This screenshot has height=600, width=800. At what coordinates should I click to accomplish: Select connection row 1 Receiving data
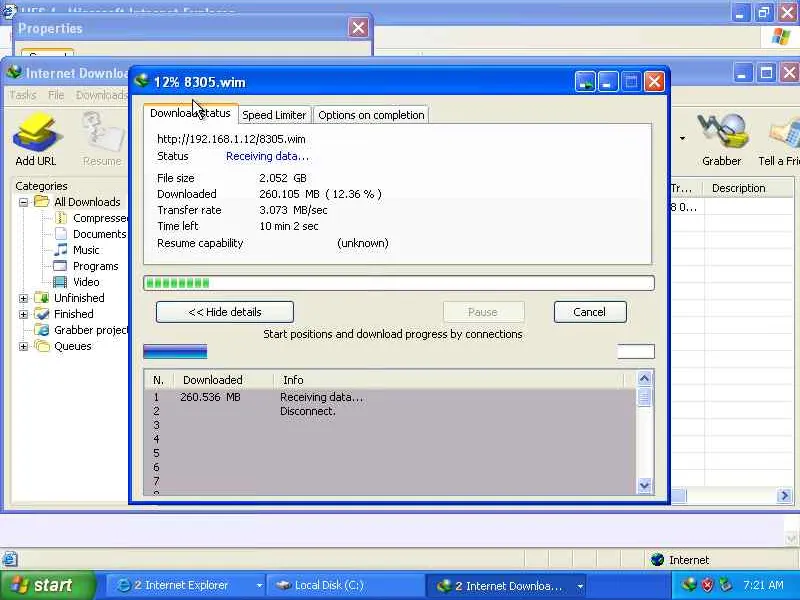tap(390, 397)
